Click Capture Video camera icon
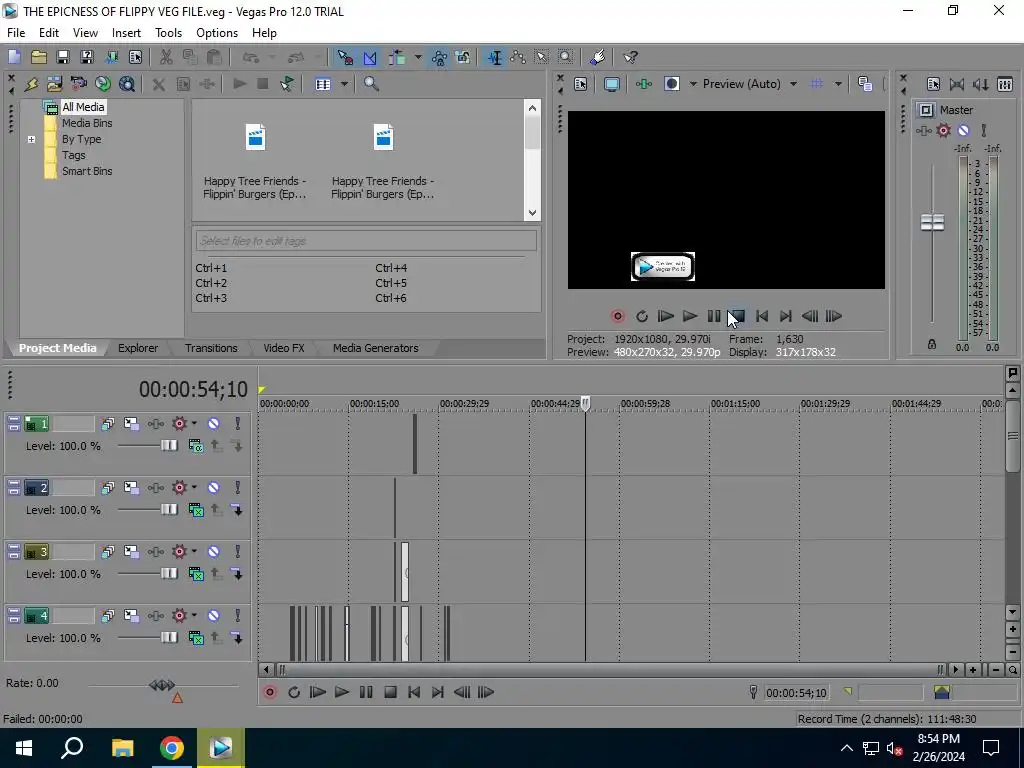Screen dimensions: 1024x768 (x=78, y=84)
